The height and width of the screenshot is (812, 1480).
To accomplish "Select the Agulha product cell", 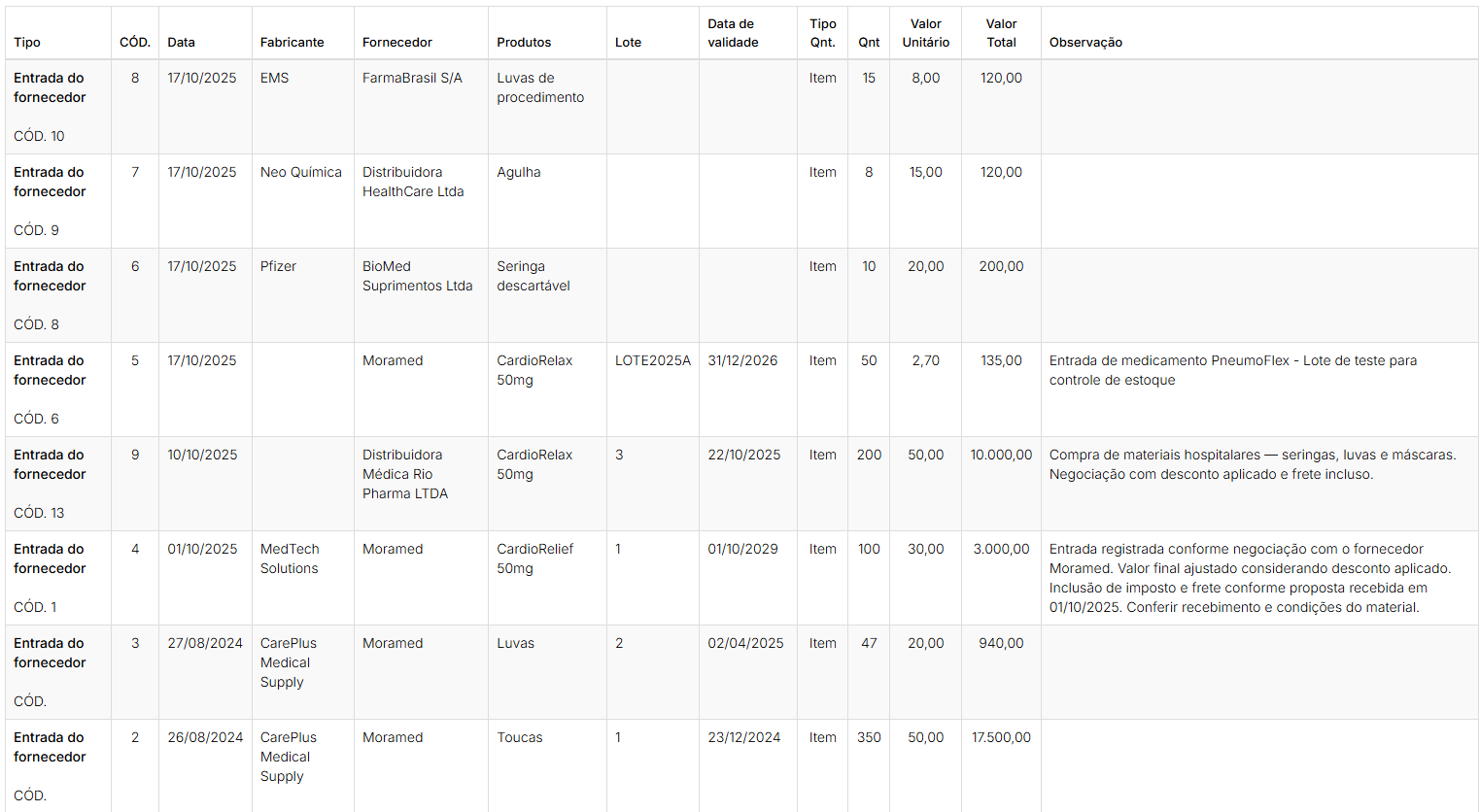I will pos(518,172).
